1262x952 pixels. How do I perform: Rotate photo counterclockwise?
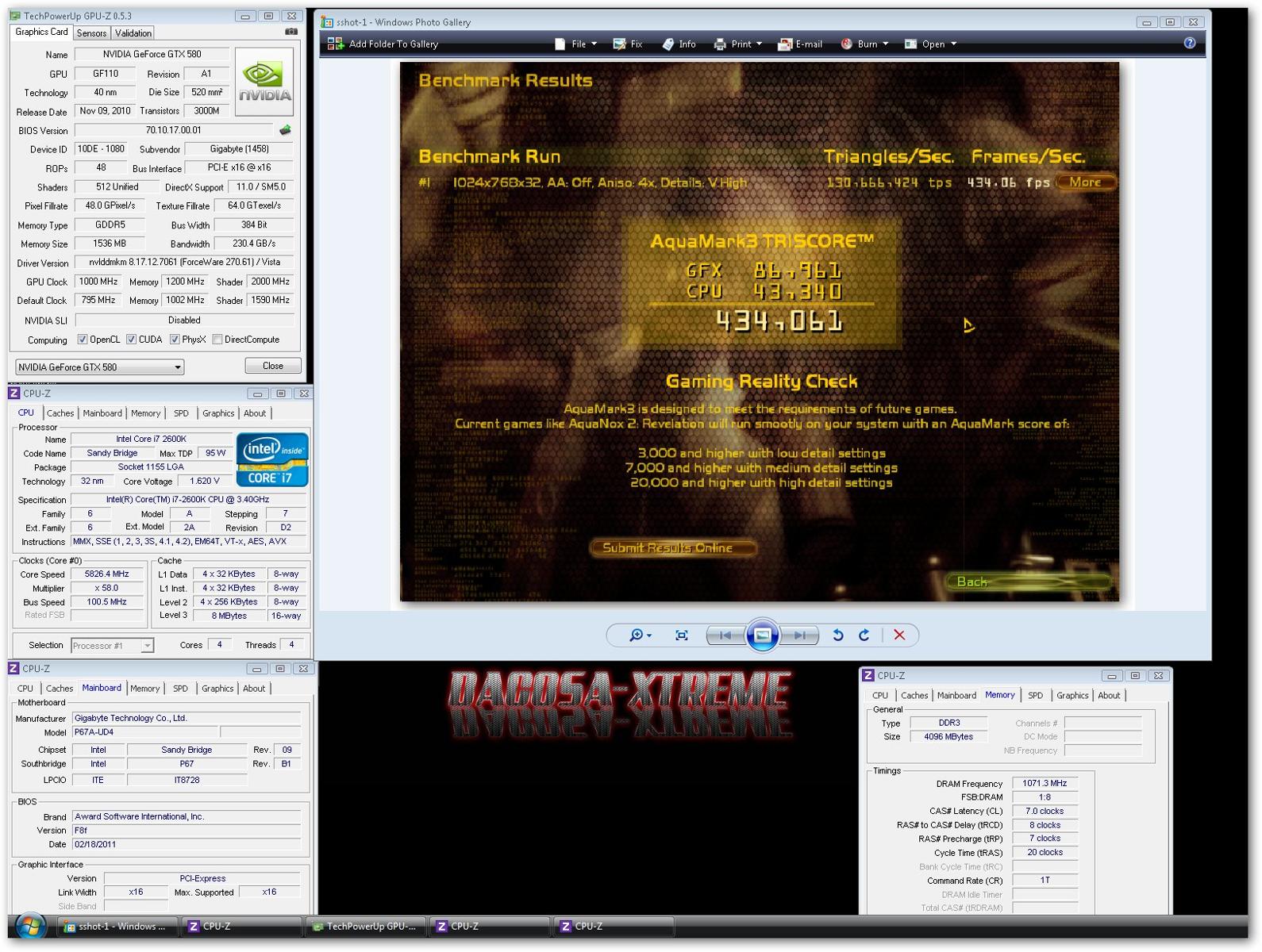837,635
